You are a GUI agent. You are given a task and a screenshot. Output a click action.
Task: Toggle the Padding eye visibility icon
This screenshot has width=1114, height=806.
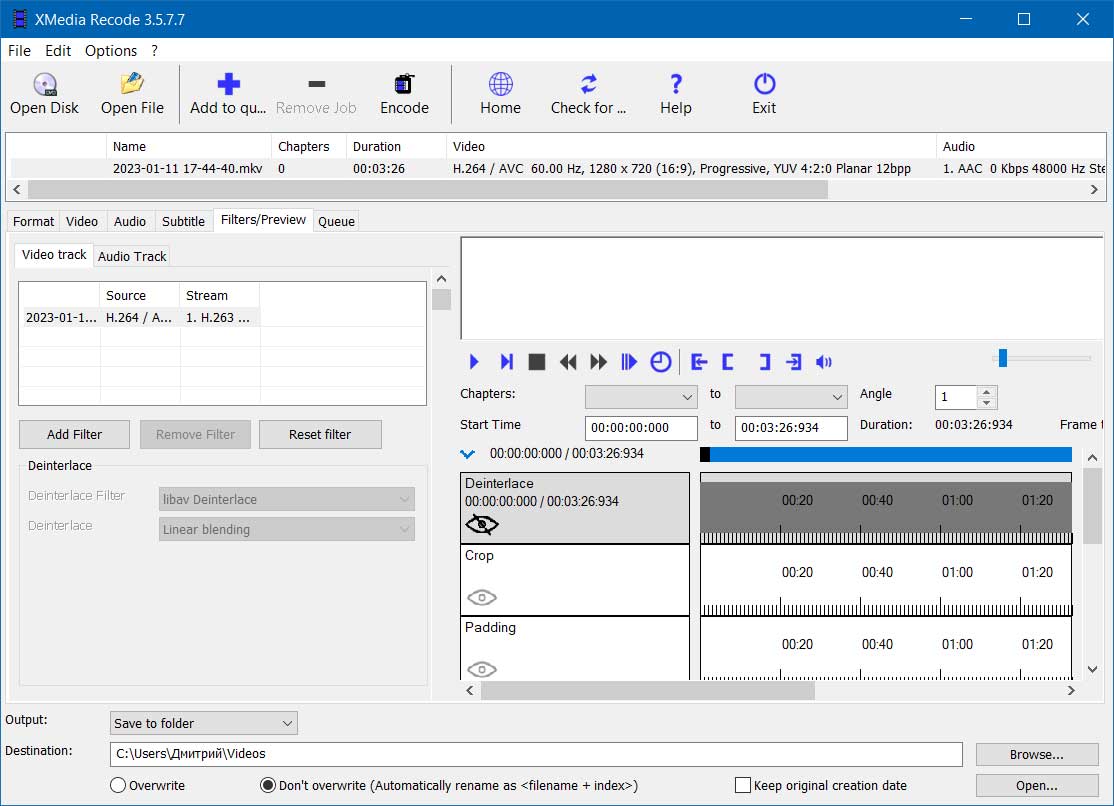tap(482, 669)
